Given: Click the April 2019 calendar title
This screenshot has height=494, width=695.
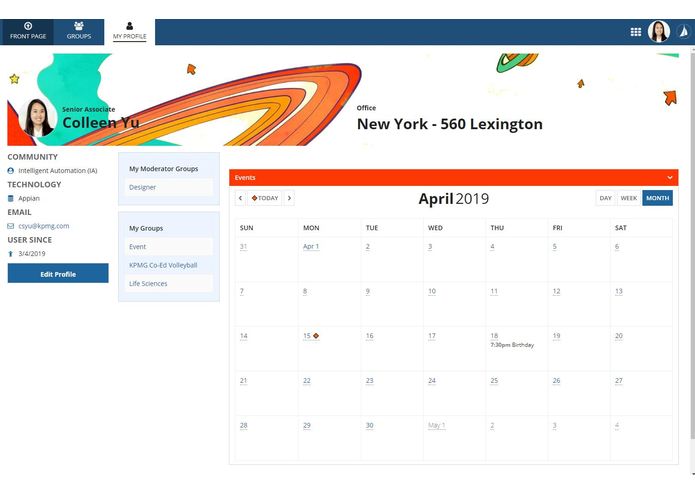Looking at the screenshot, I should click(453, 198).
